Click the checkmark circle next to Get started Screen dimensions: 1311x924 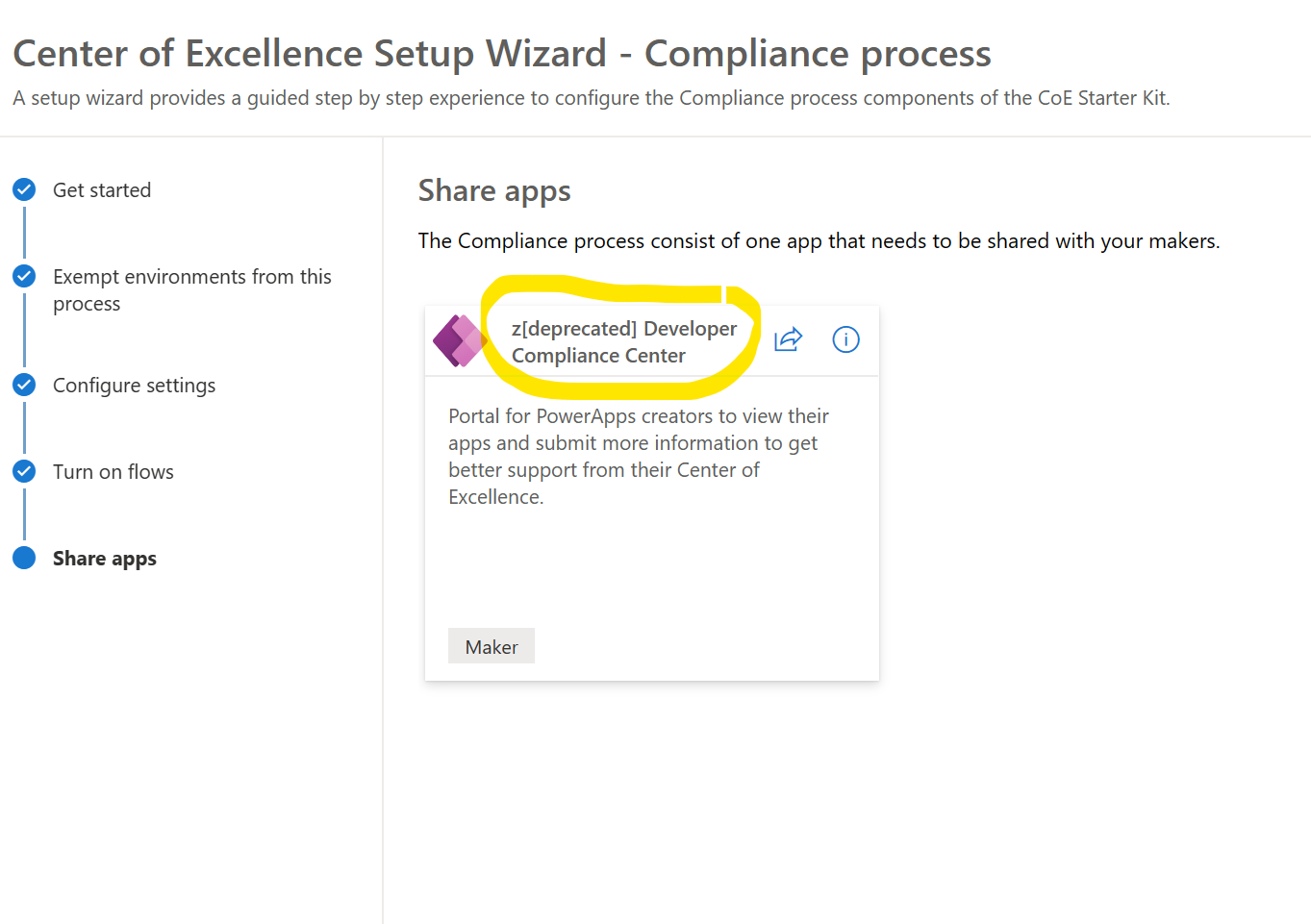tap(24, 189)
